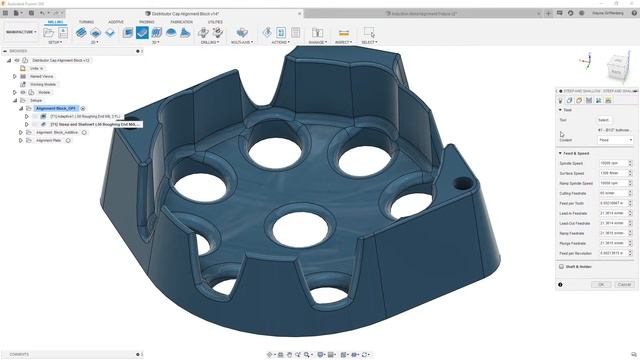
Task: Select the 3D Parallel icon
Action: [x=156, y=32]
